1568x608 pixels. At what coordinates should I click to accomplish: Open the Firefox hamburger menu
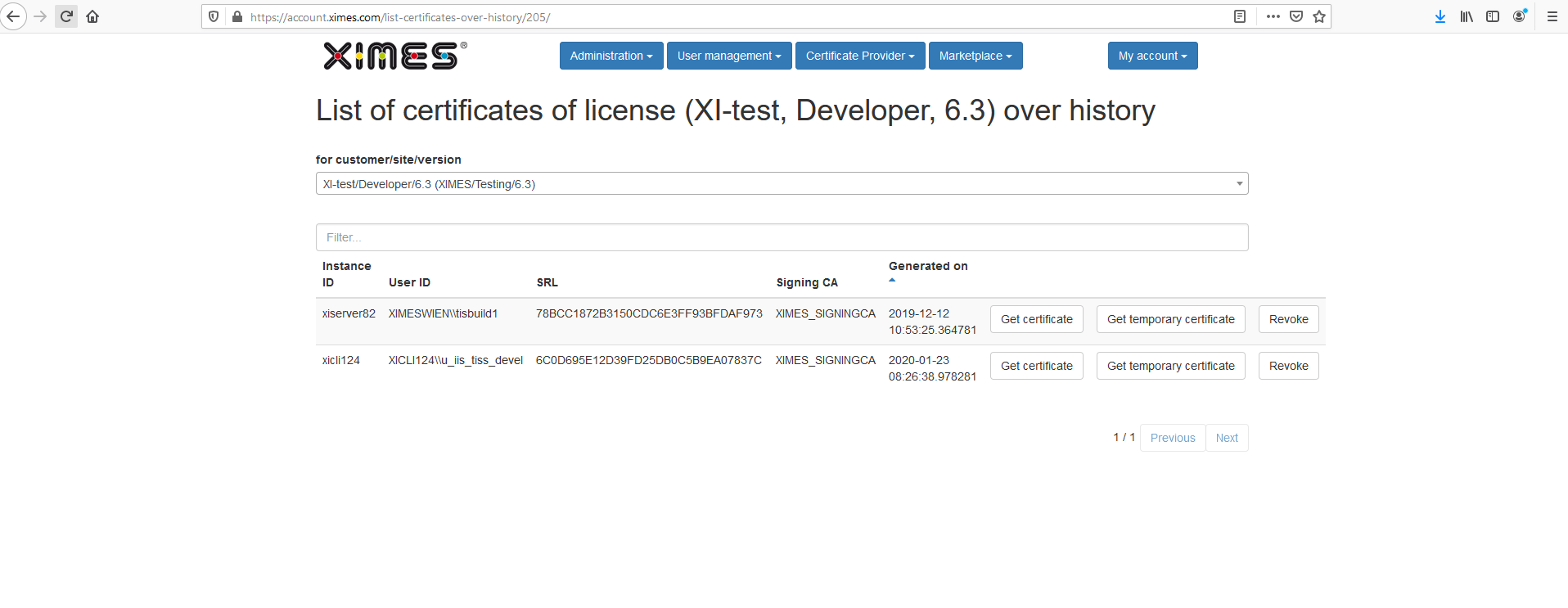1552,16
